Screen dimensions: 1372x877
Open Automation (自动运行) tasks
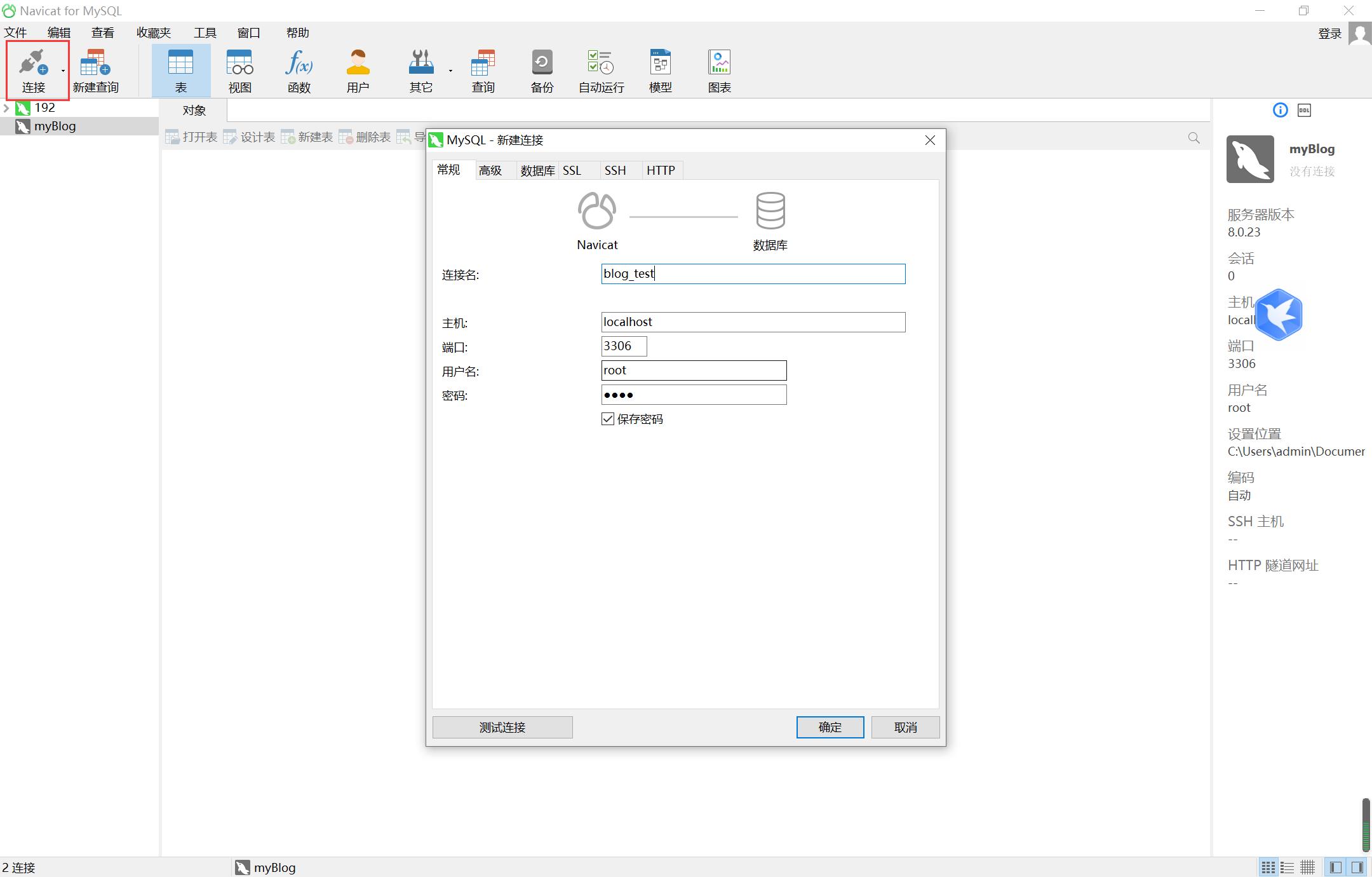601,70
